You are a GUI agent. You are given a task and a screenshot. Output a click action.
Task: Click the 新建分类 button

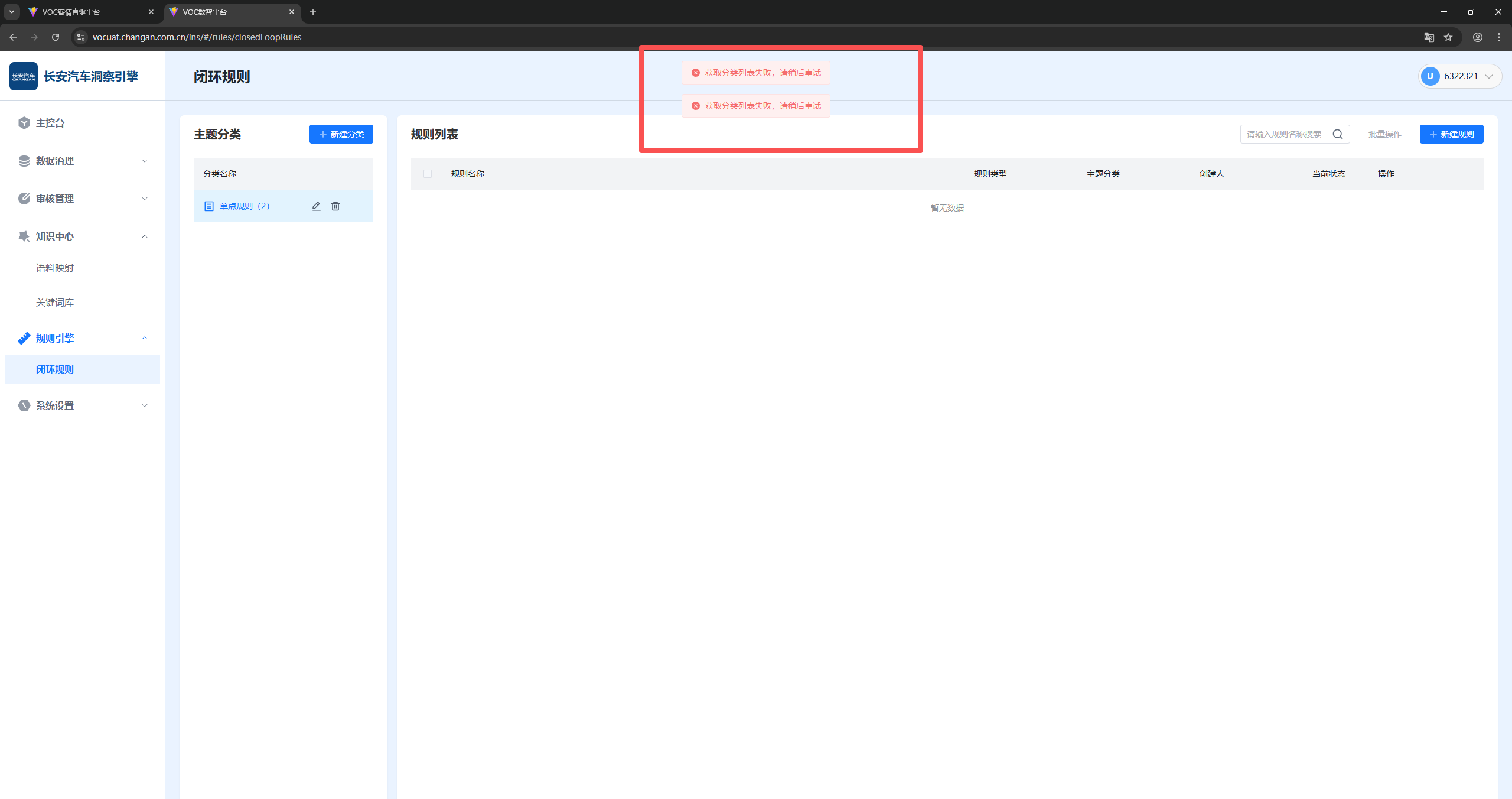pyautogui.click(x=341, y=134)
